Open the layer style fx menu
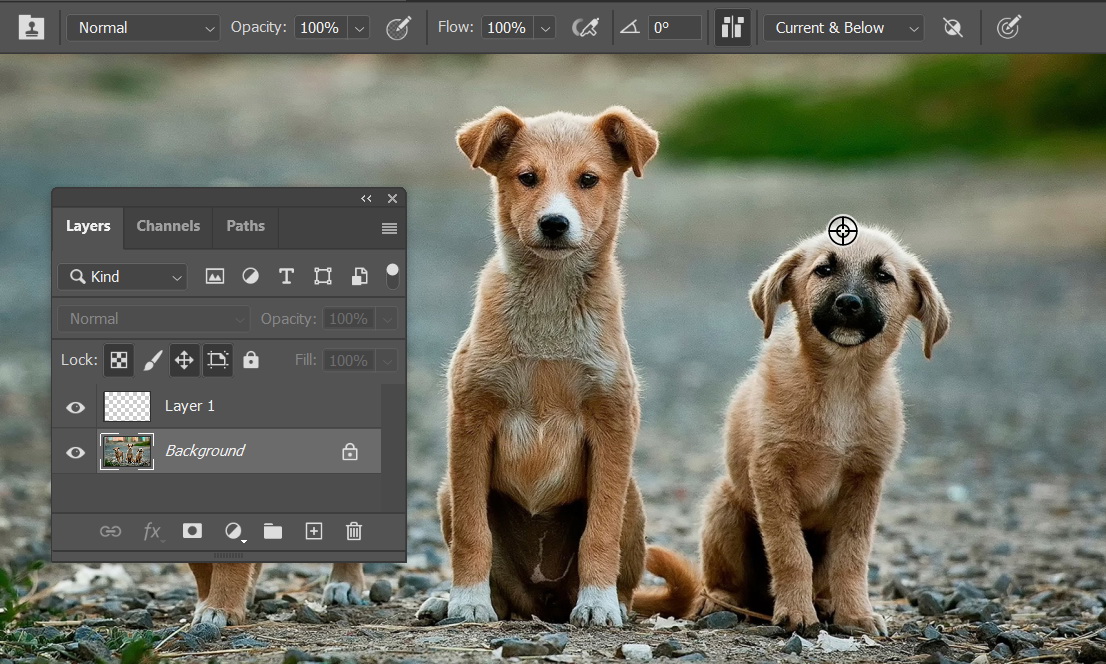Image resolution: width=1106 pixels, height=664 pixels. (152, 531)
